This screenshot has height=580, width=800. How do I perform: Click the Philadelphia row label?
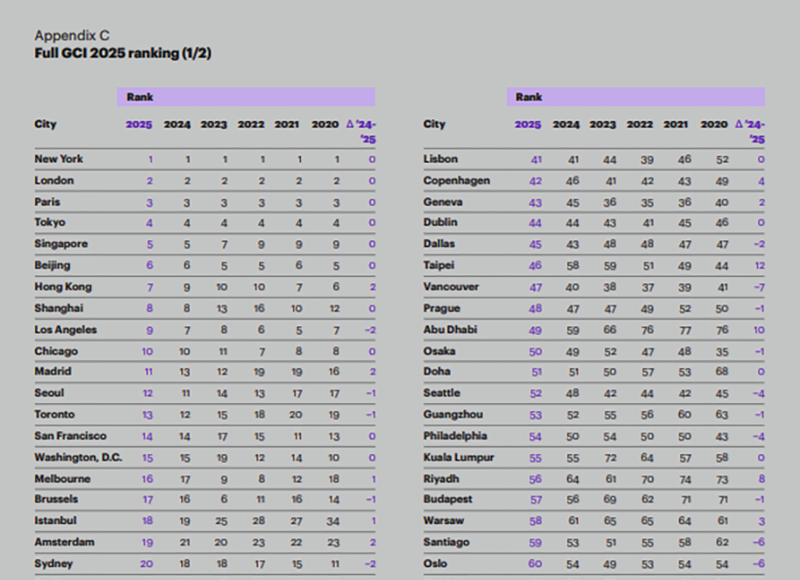456,436
